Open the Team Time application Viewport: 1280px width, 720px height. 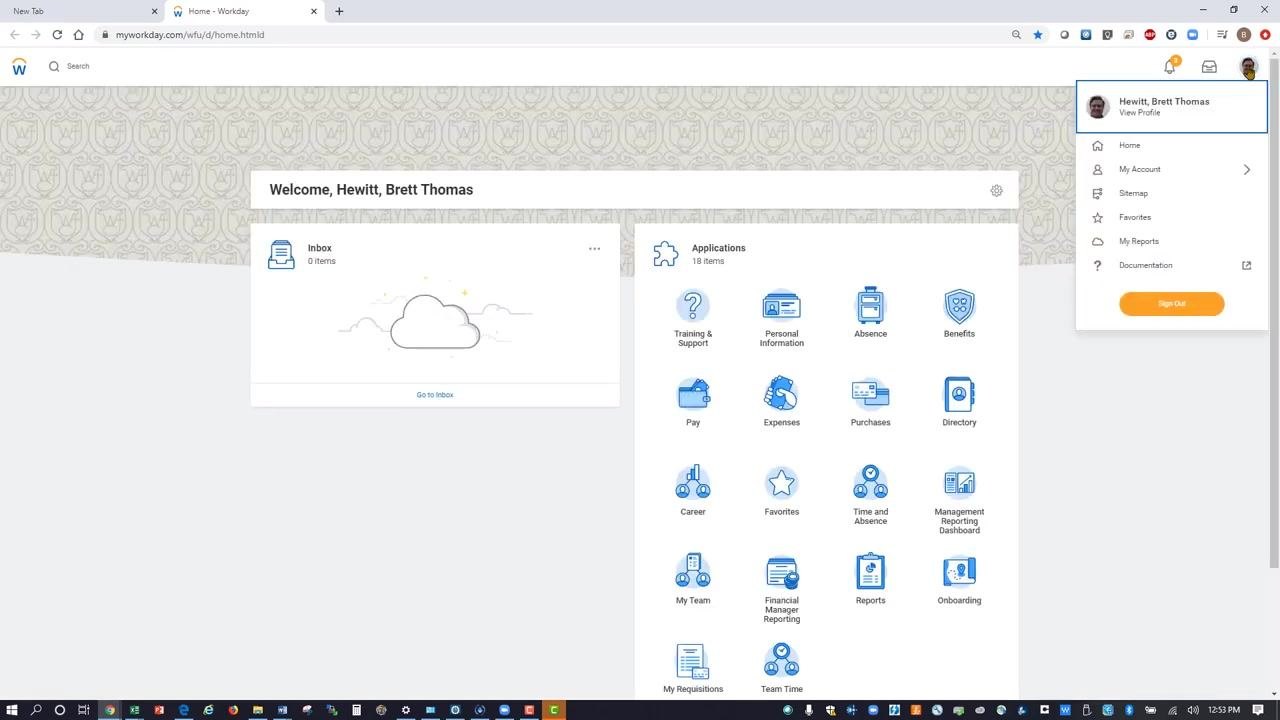(x=781, y=669)
